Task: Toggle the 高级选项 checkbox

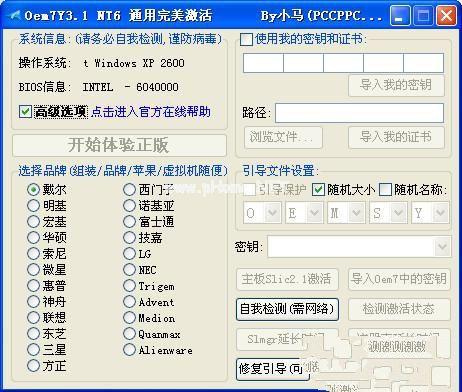Action: tap(25, 112)
